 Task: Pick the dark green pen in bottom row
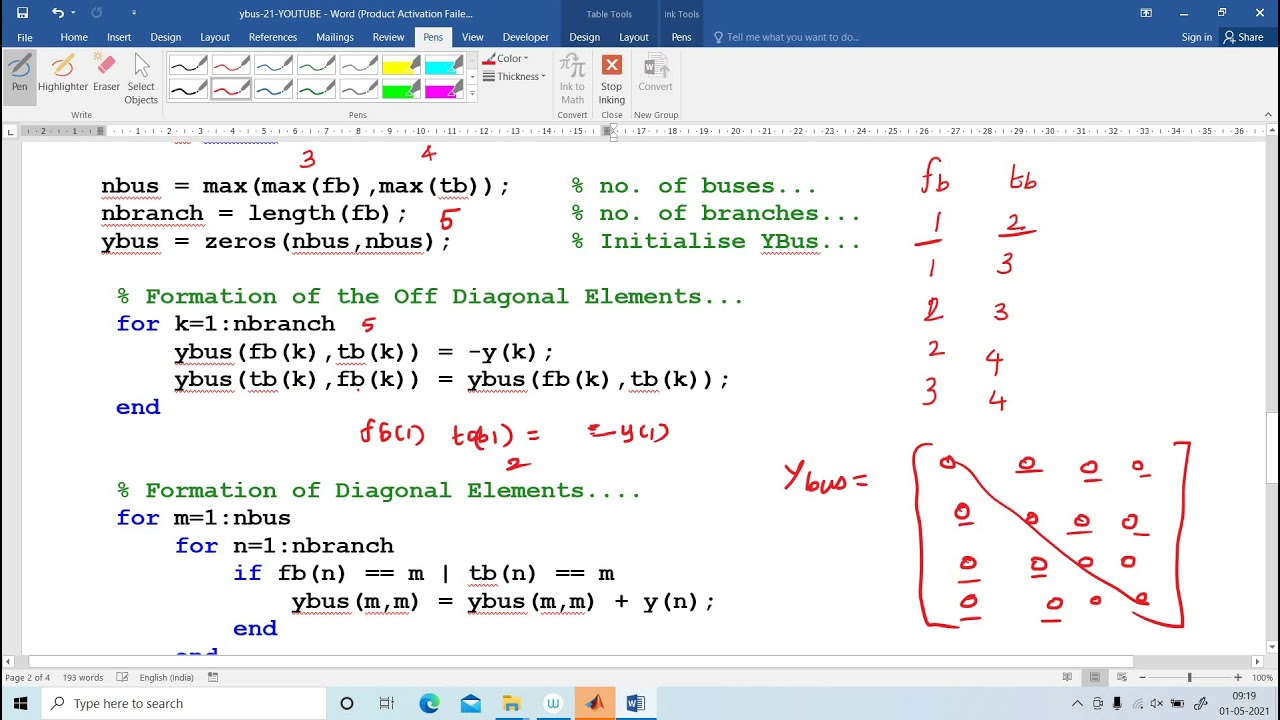coord(316,89)
